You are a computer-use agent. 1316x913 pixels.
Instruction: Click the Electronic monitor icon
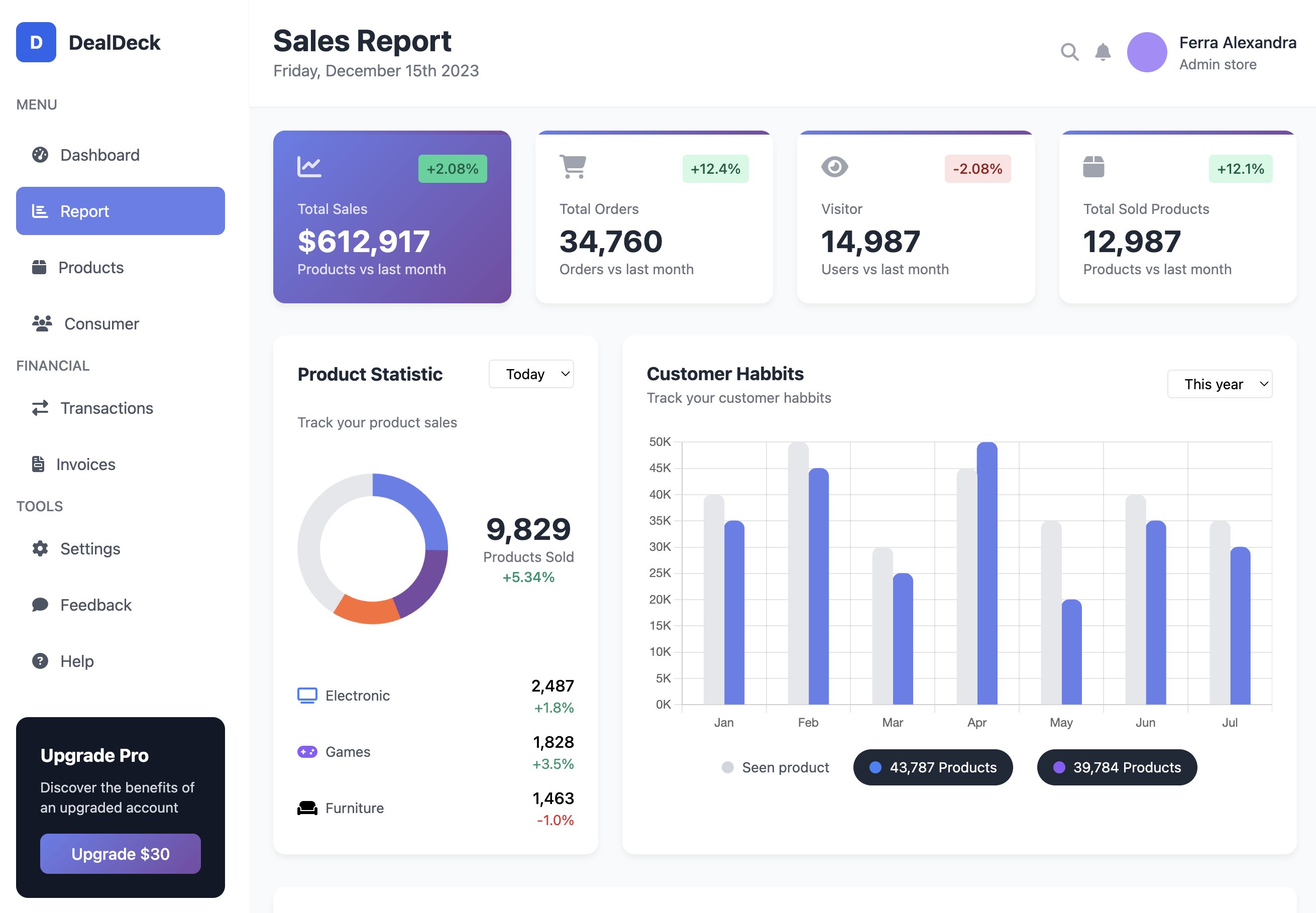[307, 696]
